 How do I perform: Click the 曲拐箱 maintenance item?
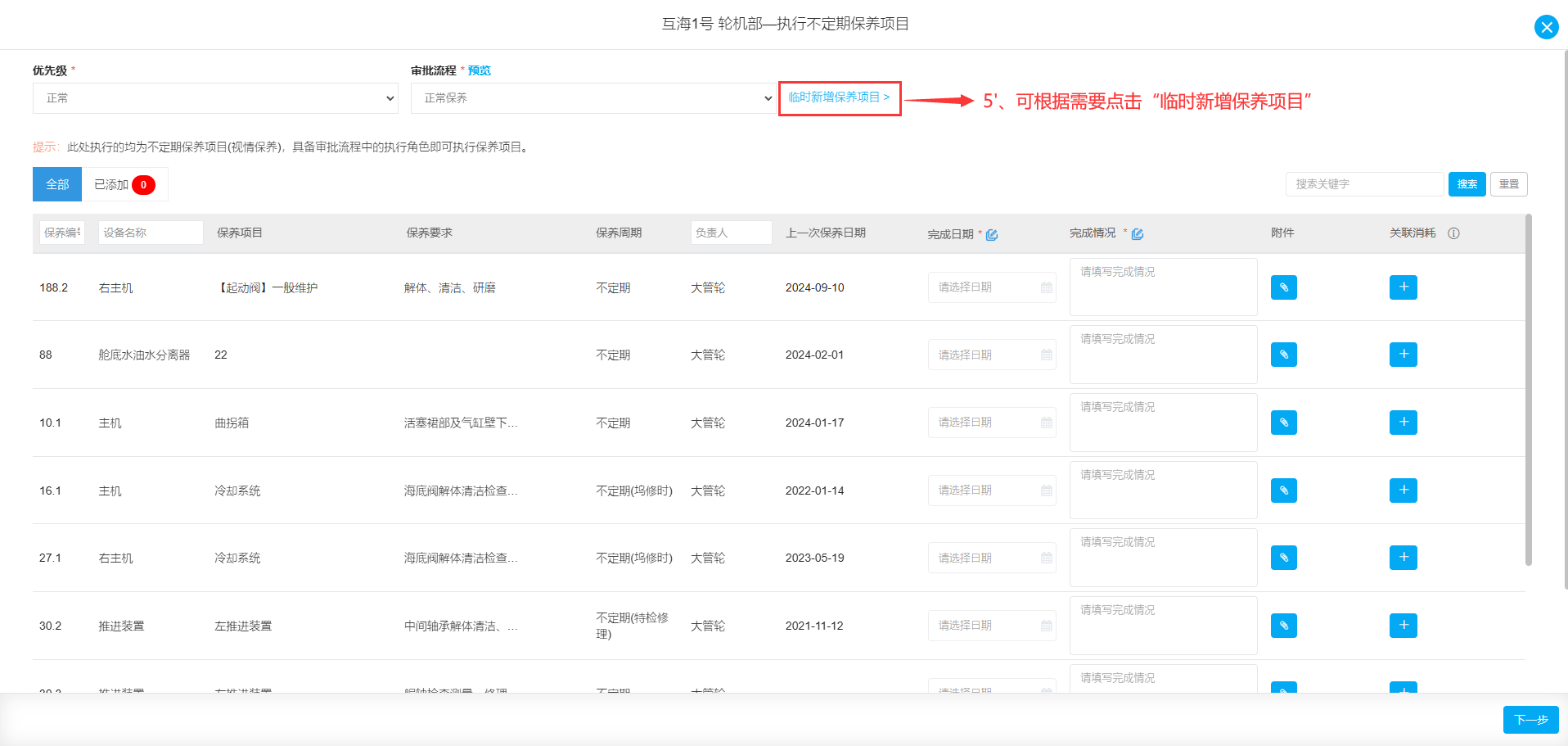point(232,423)
